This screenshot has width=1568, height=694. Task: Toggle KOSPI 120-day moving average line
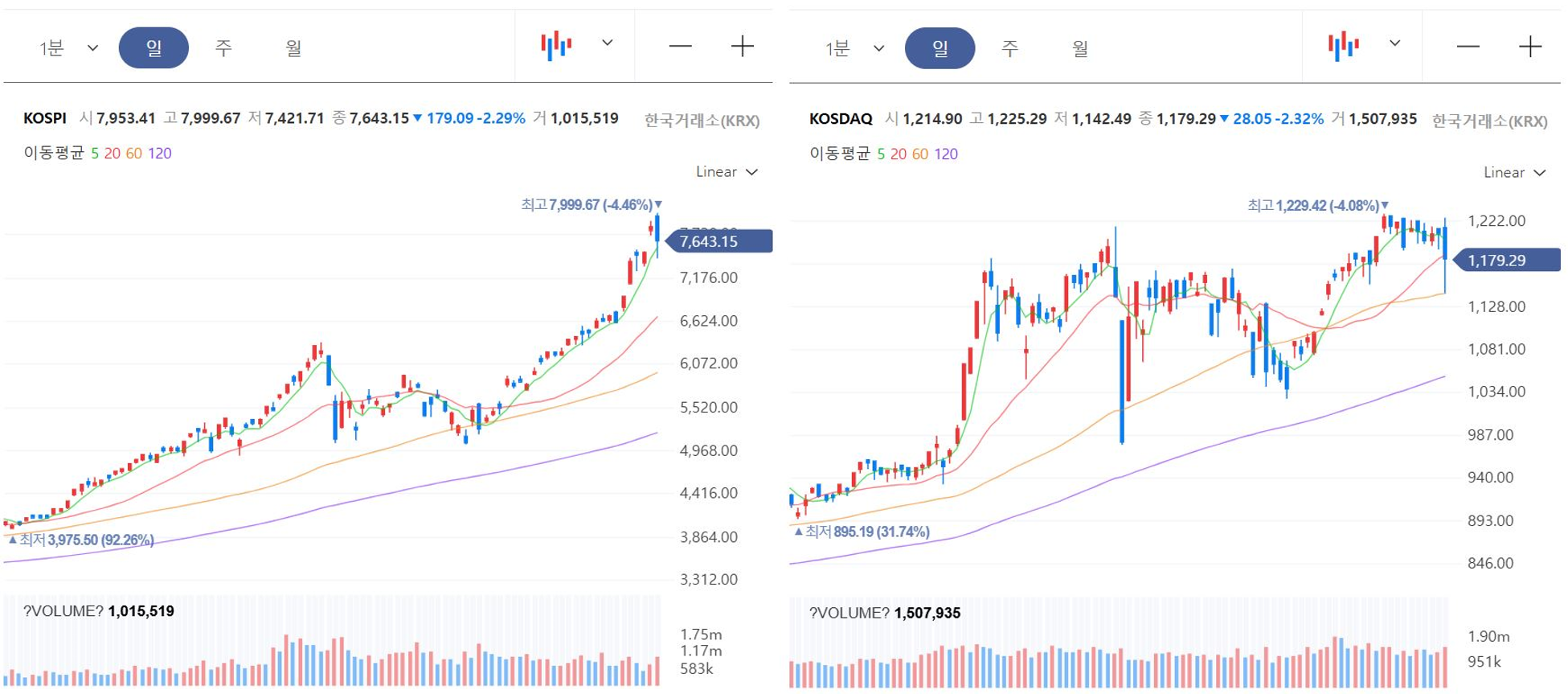(159, 153)
